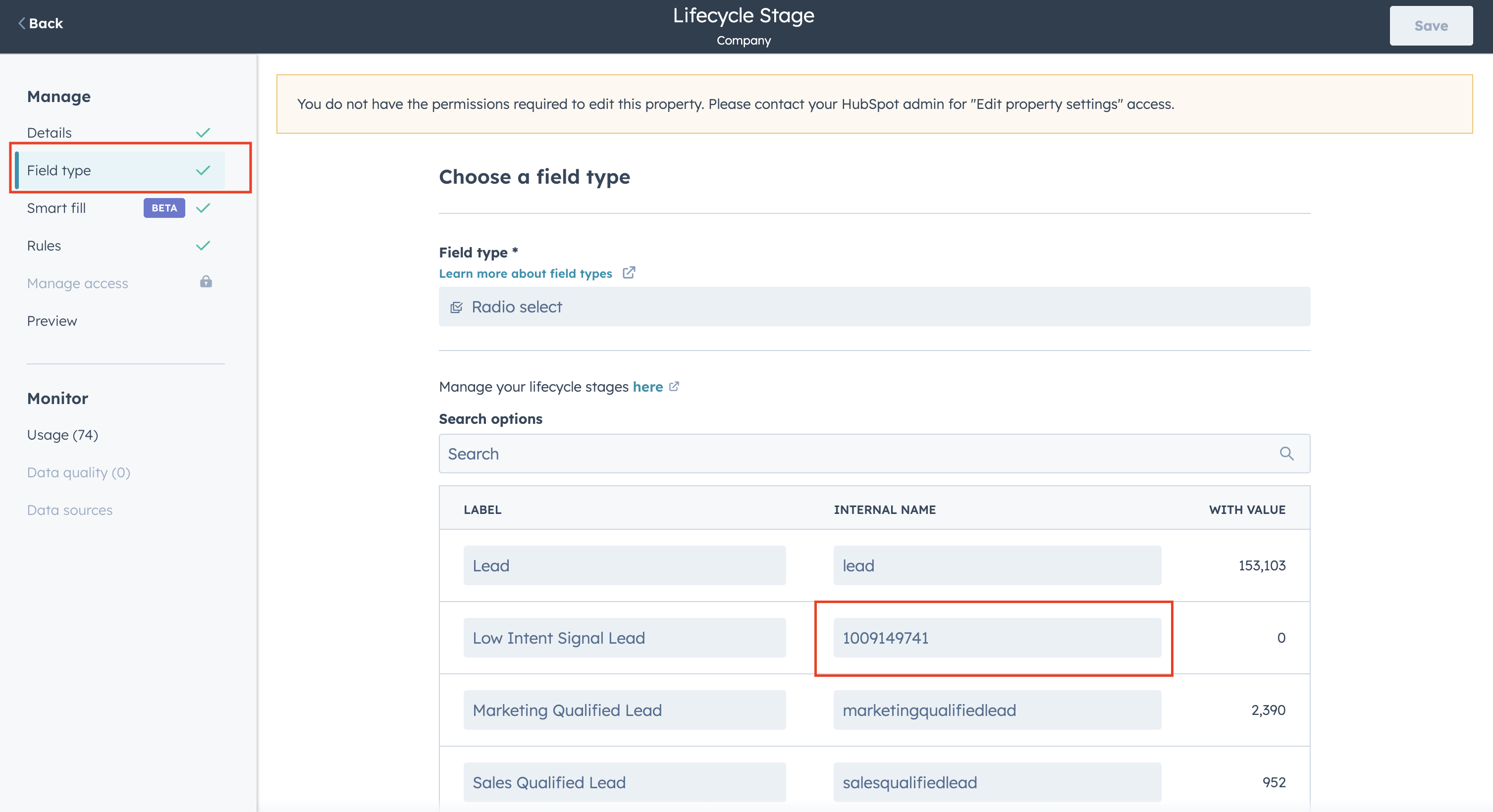Click the lock icon beside Manage access

[206, 282]
